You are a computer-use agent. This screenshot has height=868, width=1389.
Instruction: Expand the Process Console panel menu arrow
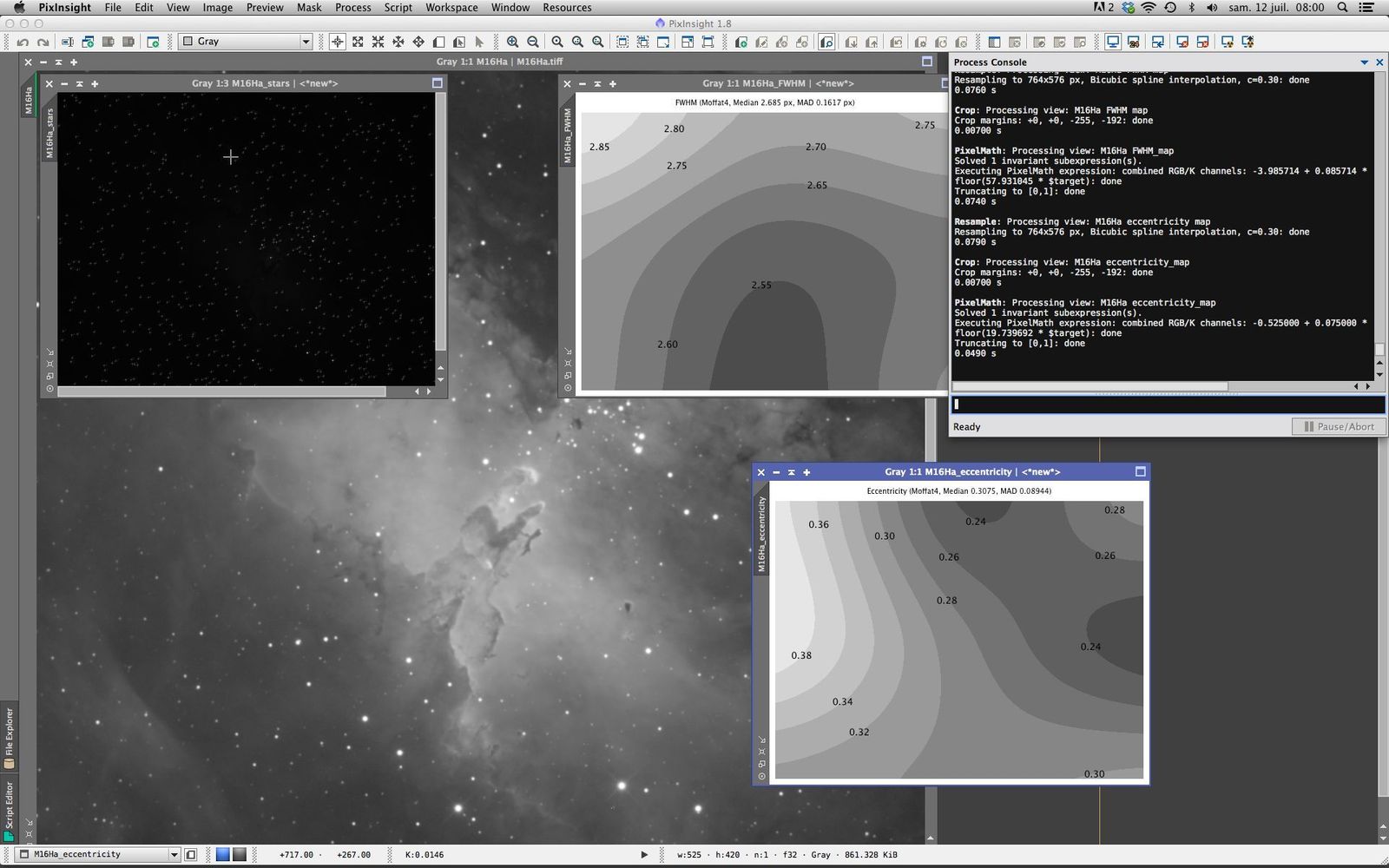1364,62
